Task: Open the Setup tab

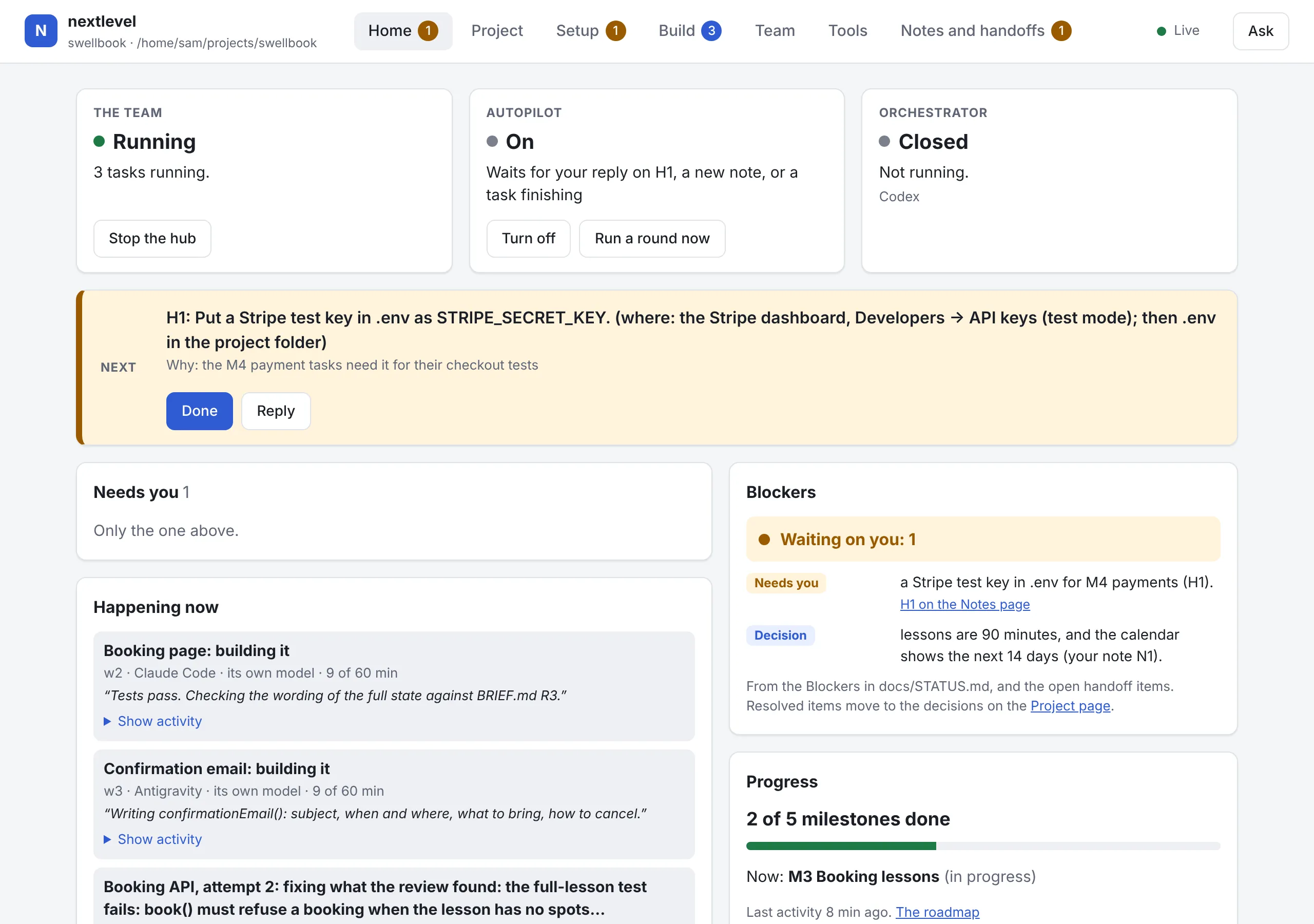Action: click(591, 31)
